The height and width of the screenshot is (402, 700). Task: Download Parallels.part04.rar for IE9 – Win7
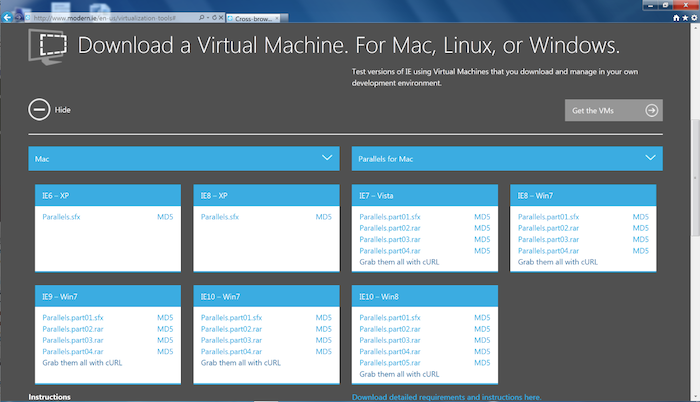73,352
